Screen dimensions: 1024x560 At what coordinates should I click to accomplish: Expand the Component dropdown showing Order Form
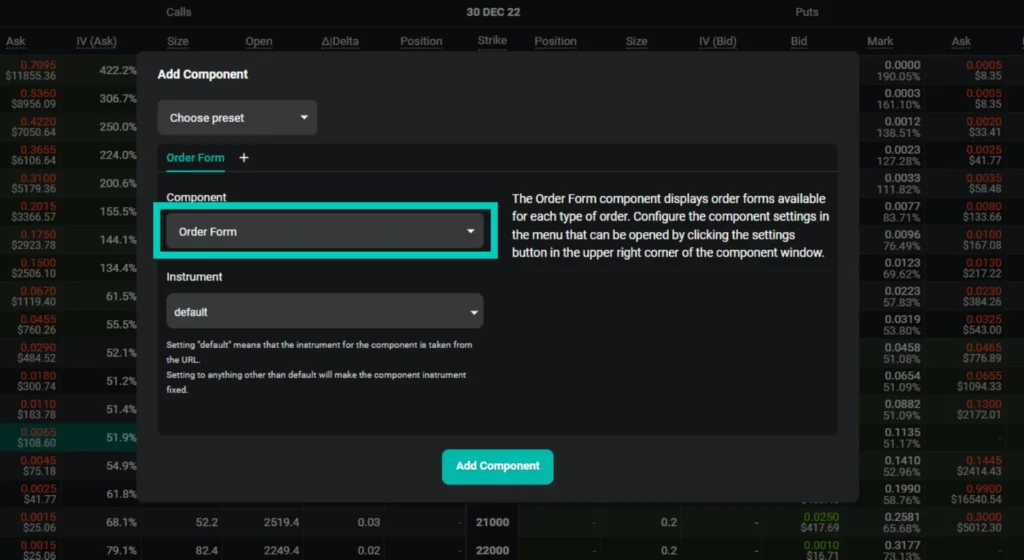pos(324,231)
